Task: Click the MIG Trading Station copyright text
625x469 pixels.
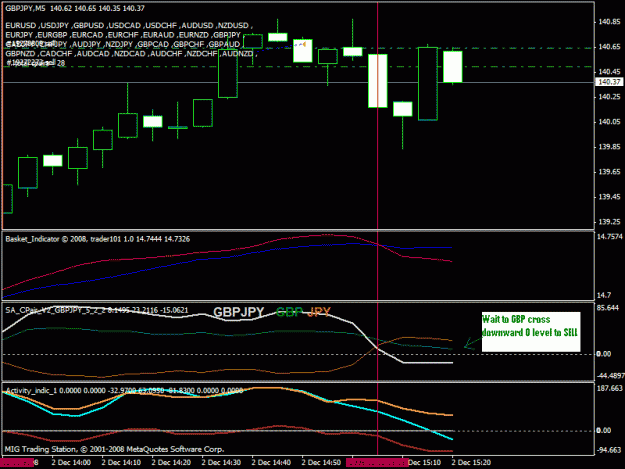Action: [114, 449]
